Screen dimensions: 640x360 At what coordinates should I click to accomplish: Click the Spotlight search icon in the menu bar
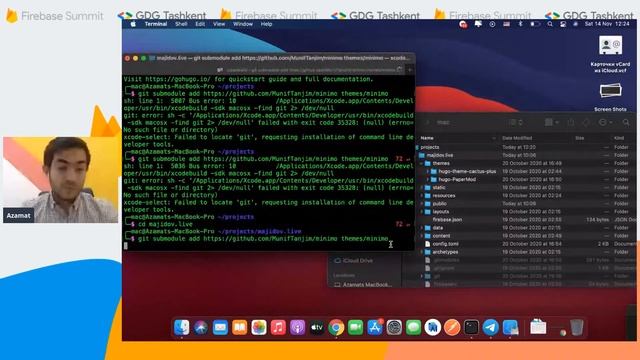(550, 24)
